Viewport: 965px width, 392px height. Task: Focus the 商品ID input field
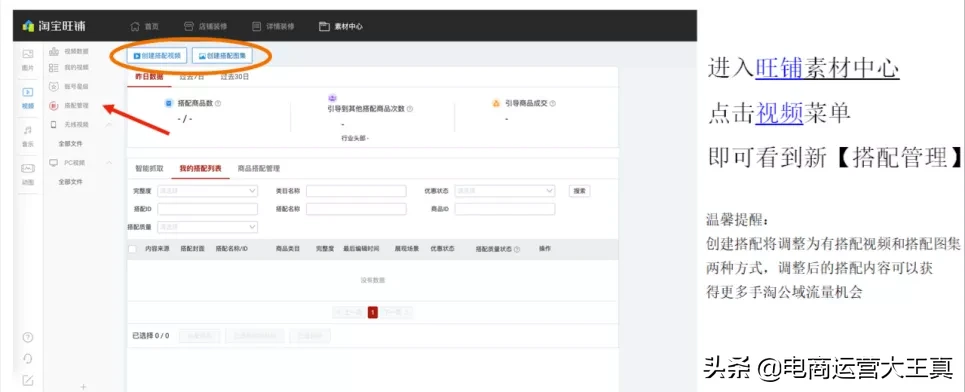pos(505,209)
